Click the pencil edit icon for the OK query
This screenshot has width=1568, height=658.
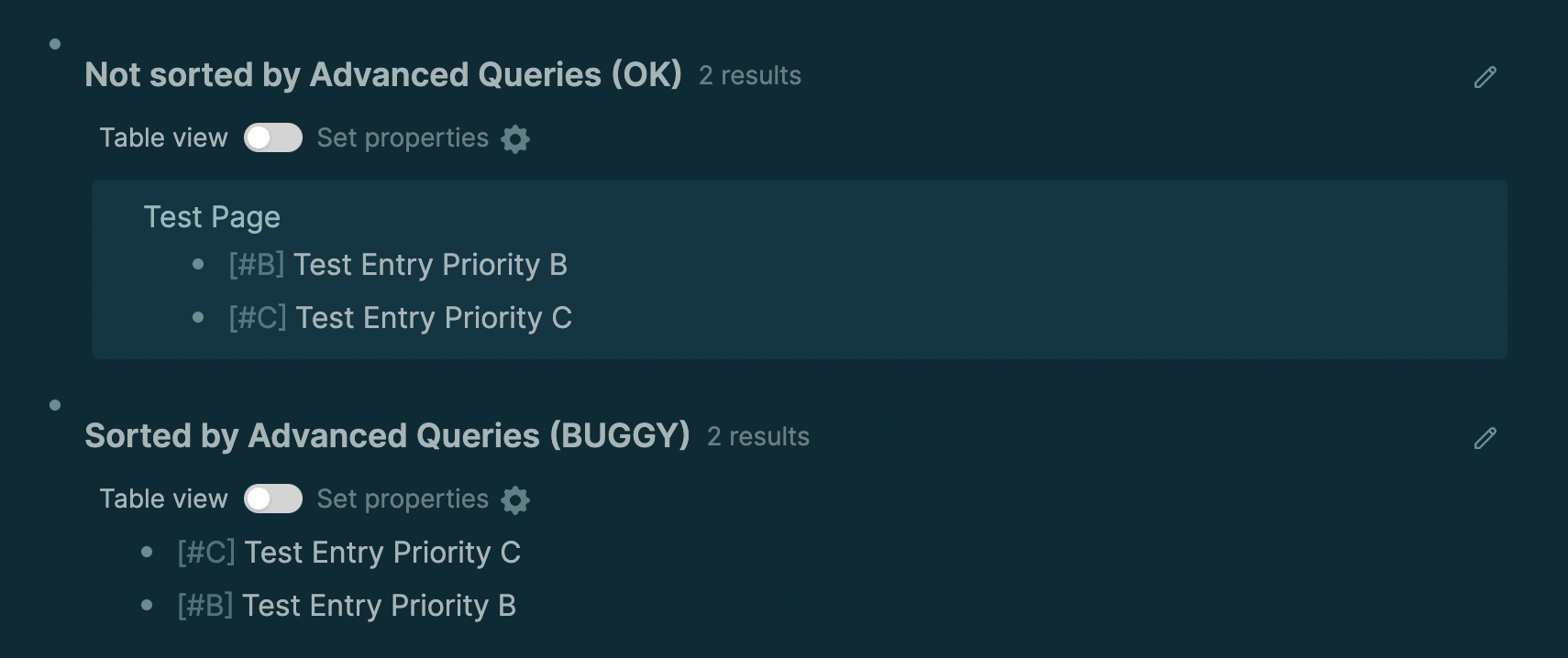pos(1486,78)
